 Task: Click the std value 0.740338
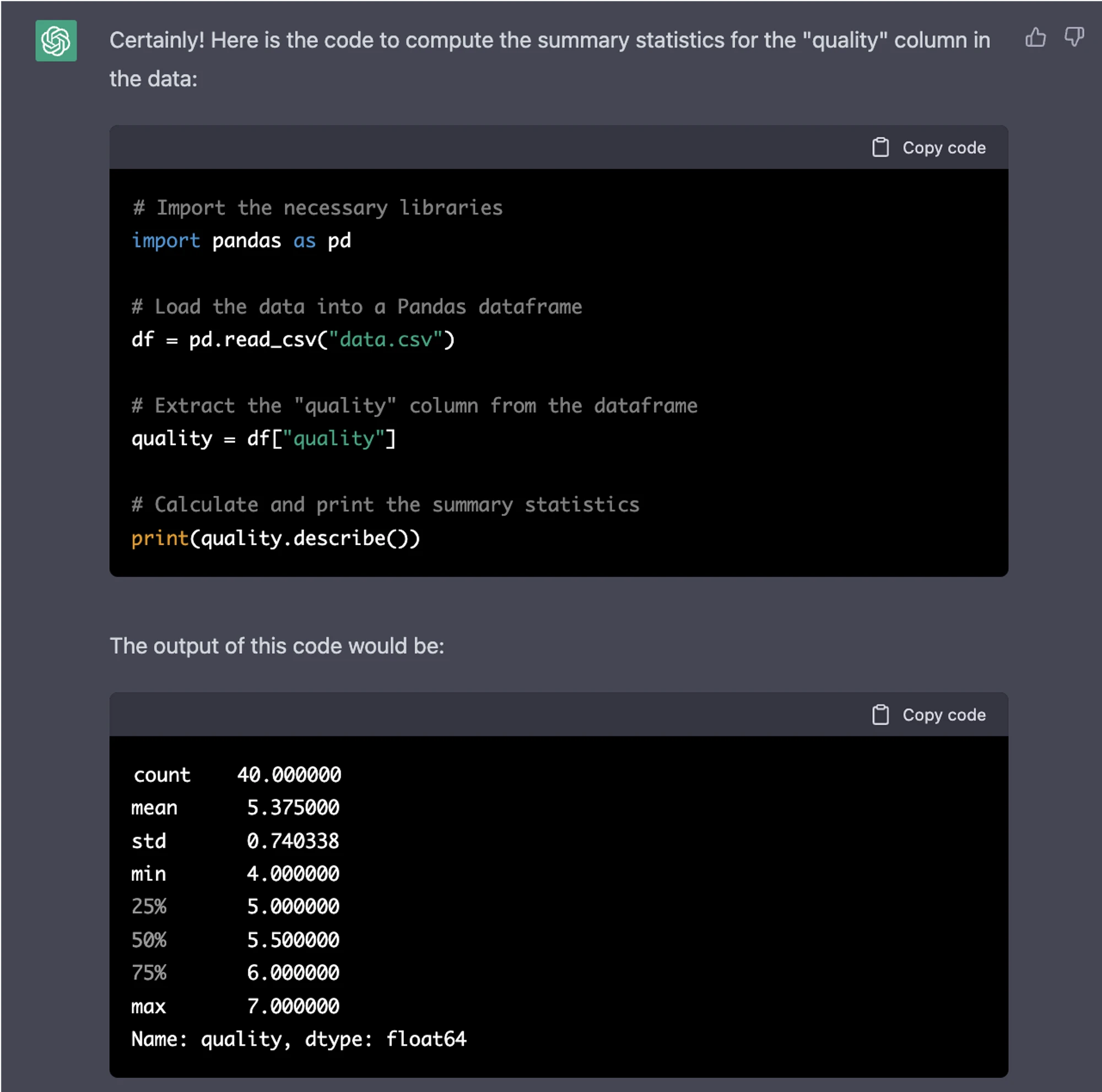(x=293, y=841)
